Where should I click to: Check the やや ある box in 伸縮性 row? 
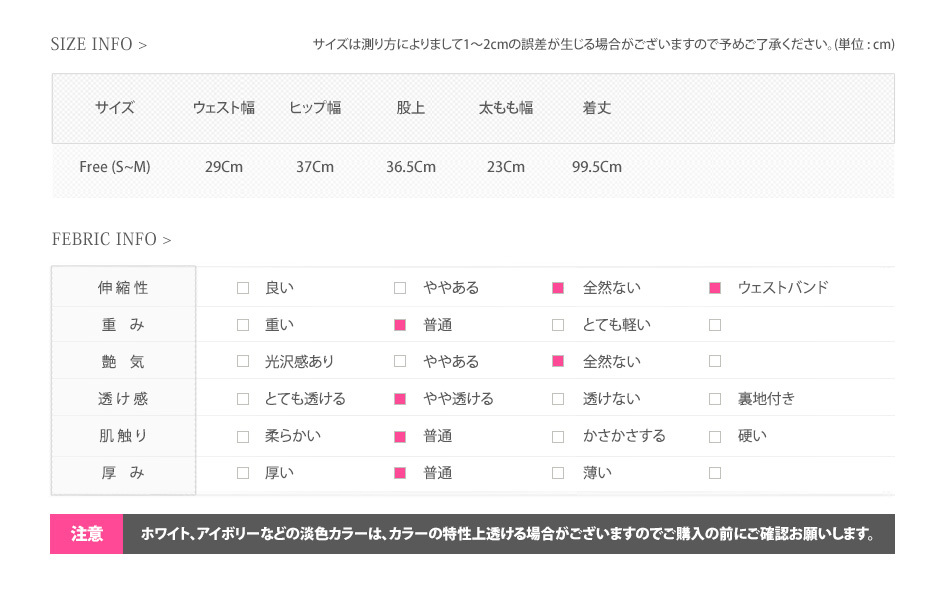pyautogui.click(x=399, y=288)
